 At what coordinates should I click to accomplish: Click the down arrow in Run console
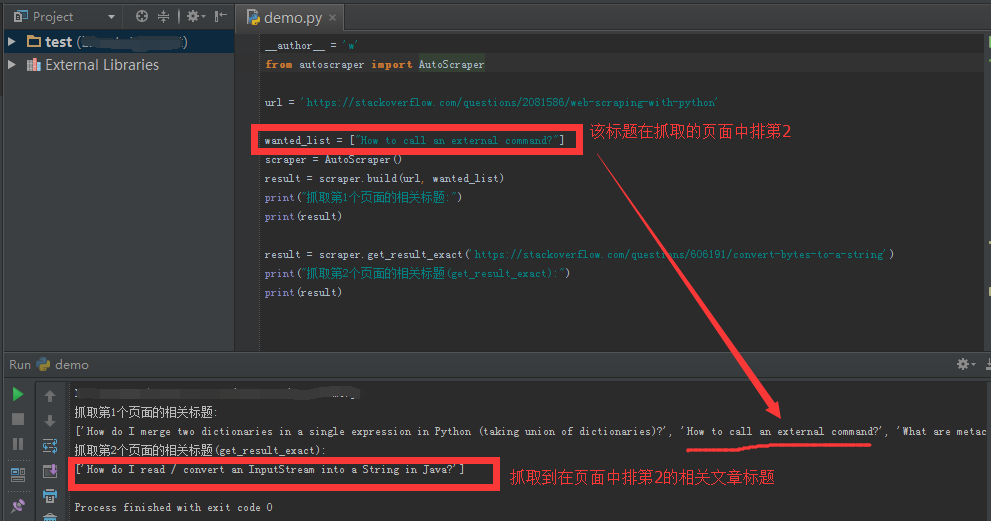pos(50,421)
